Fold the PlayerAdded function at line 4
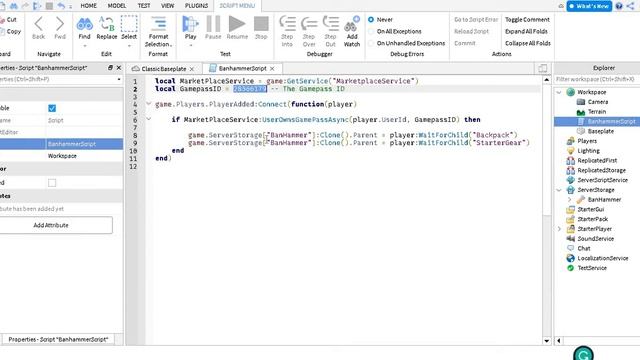The width and height of the screenshot is (640, 360). click(149, 104)
